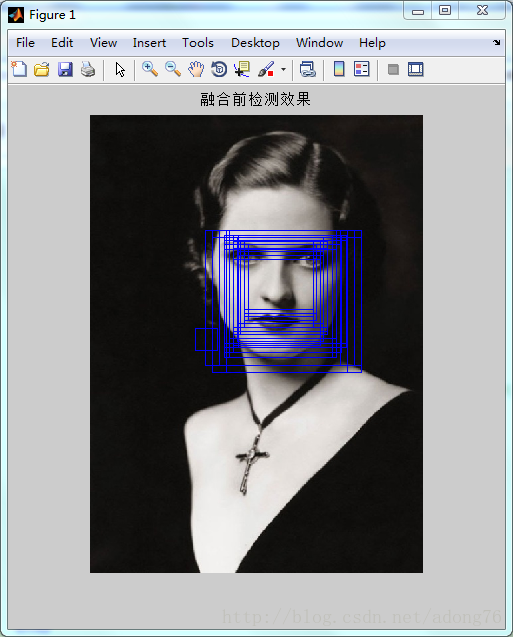Activate the Zoom In magnifier tool

(149, 69)
